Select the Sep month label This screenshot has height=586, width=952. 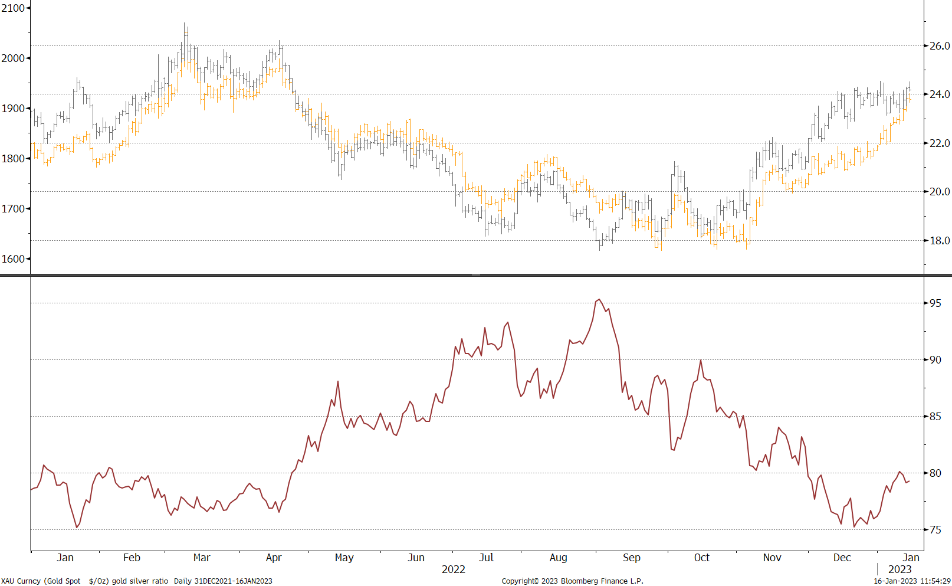[631, 557]
